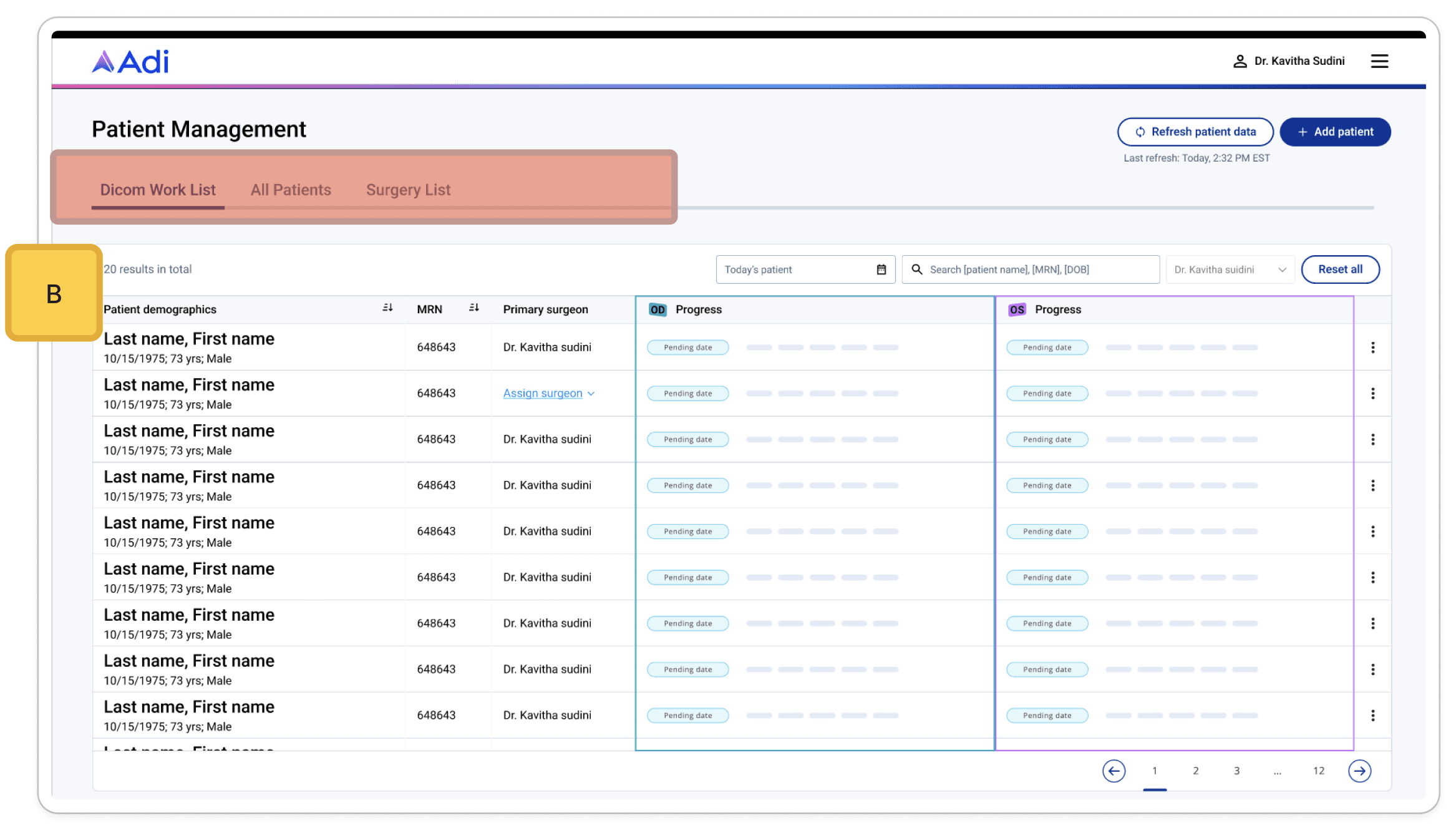Click the Adi logo
The width and height of the screenshot is (1456, 826).
click(x=130, y=62)
